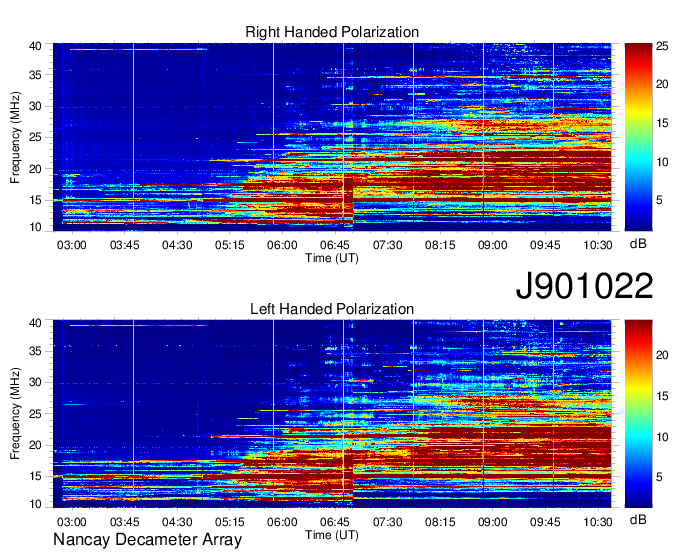Screen dimensions: 680x552
Task: Click the 07:30 tick on bottom plot
Action: point(387,522)
